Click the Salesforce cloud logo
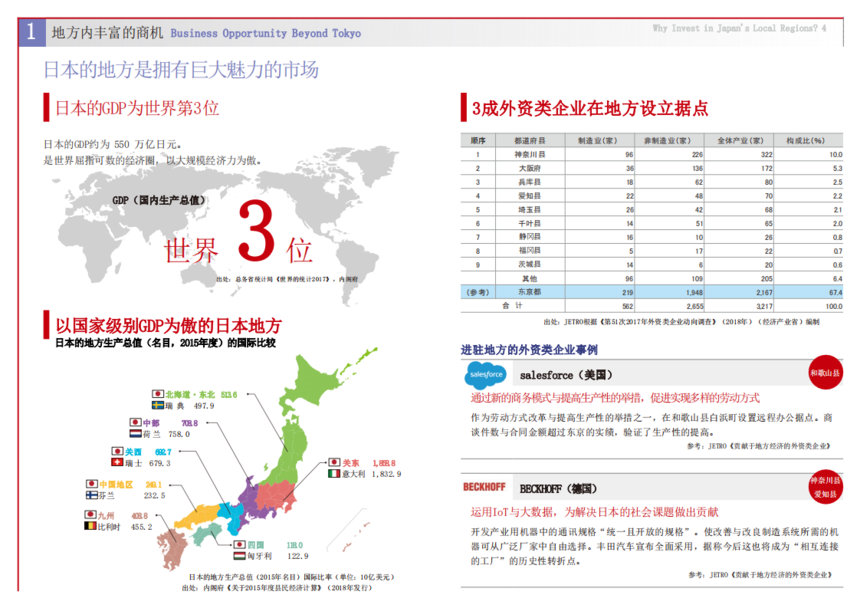The width and height of the screenshot is (860, 608). pos(485,374)
